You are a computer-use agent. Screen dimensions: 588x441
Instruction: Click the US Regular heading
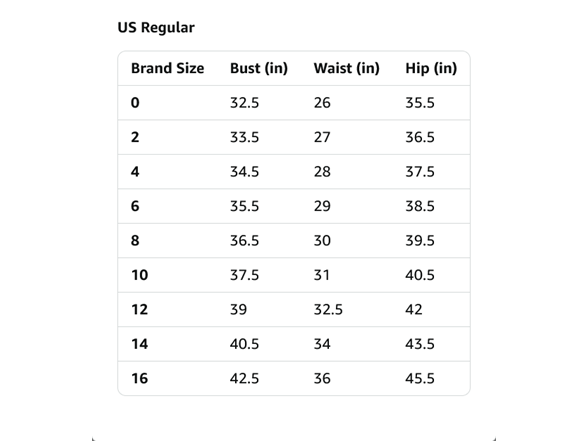tap(156, 27)
